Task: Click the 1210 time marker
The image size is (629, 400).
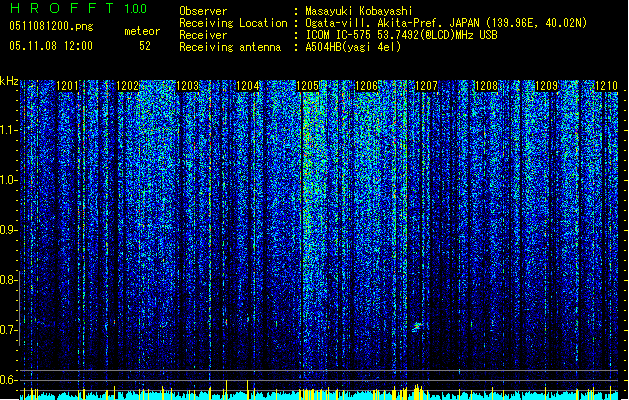Action: click(x=606, y=86)
